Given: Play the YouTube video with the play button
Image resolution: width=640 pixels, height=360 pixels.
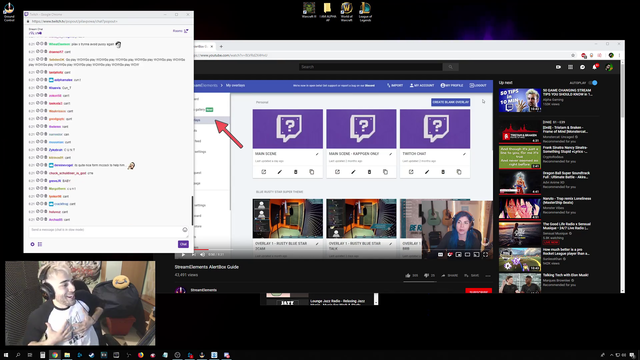Looking at the screenshot, I should click(x=183, y=254).
